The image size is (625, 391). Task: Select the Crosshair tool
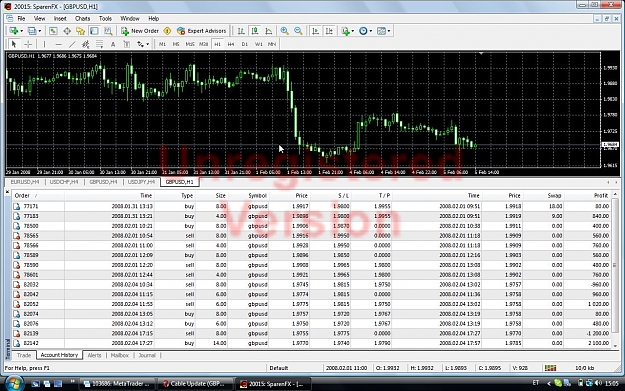click(x=28, y=44)
